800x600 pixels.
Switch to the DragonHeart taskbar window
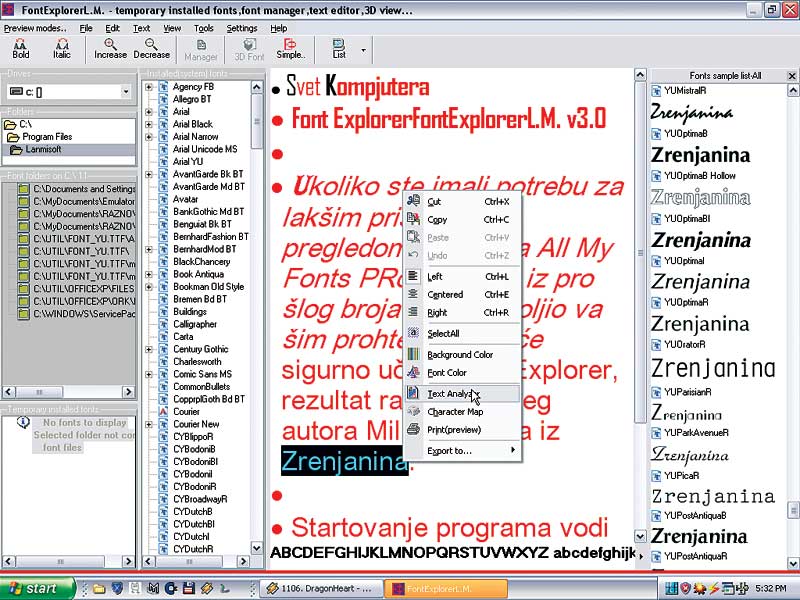point(321,588)
